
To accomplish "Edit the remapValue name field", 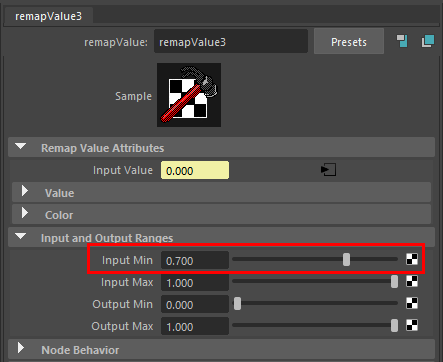I will [231, 41].
